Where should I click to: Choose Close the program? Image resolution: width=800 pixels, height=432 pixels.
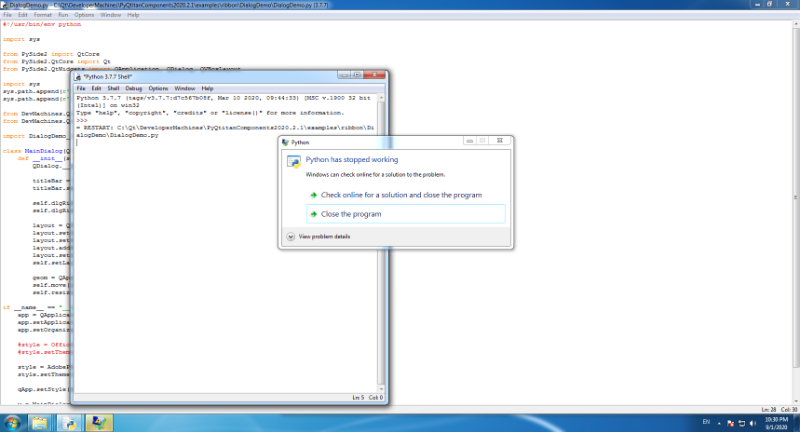350,214
